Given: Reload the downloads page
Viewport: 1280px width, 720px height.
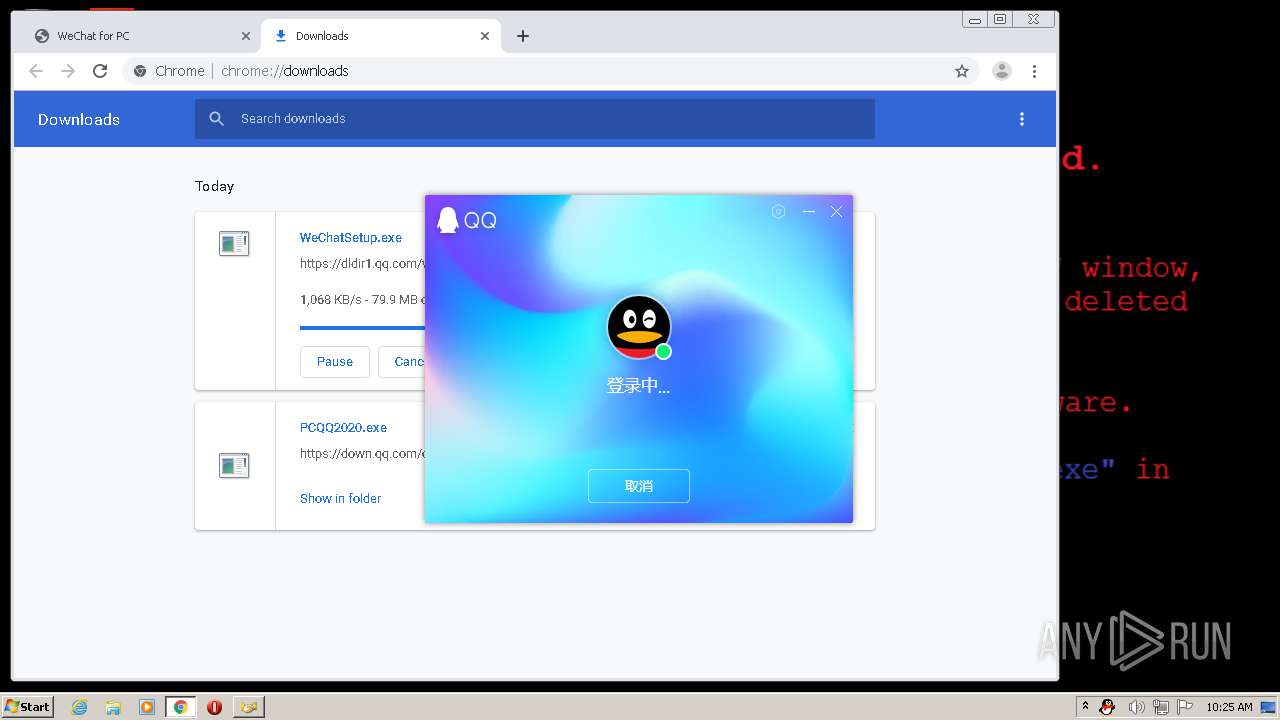Looking at the screenshot, I should tap(100, 71).
